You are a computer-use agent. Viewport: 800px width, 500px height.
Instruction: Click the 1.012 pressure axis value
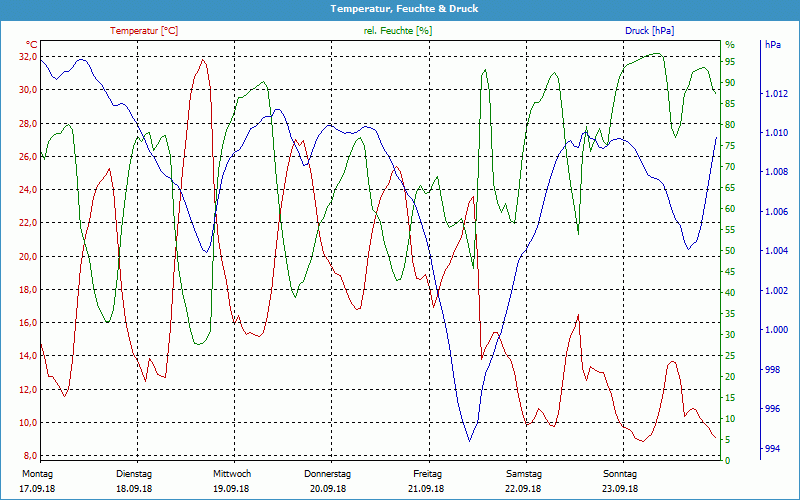[776, 94]
